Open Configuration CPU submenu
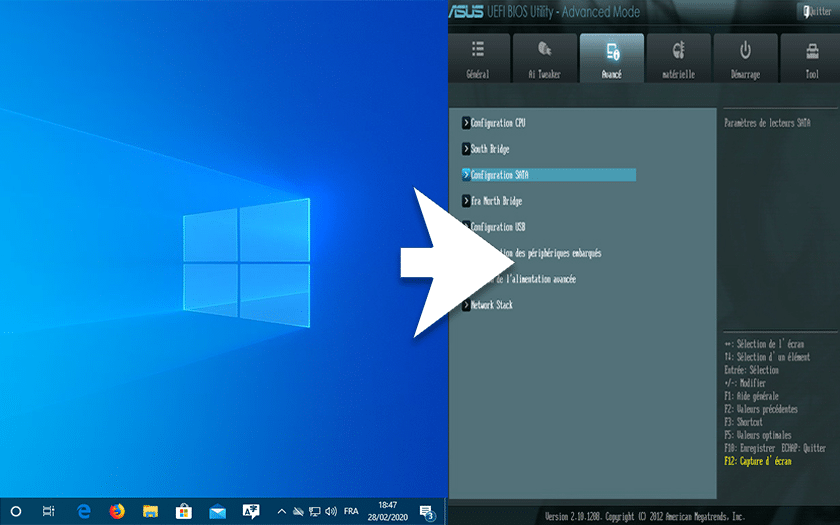The image size is (840, 525). (x=493, y=123)
